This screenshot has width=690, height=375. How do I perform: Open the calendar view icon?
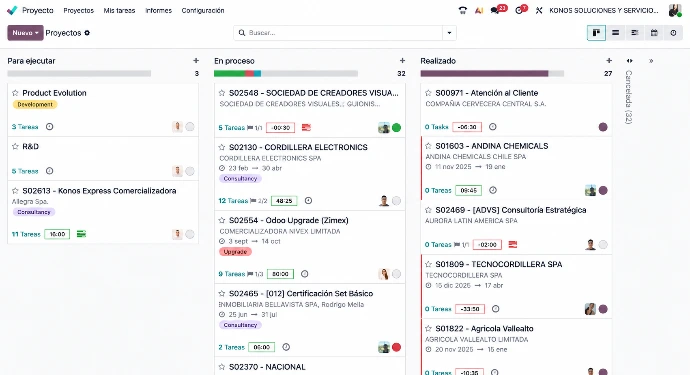pyautogui.click(x=654, y=33)
